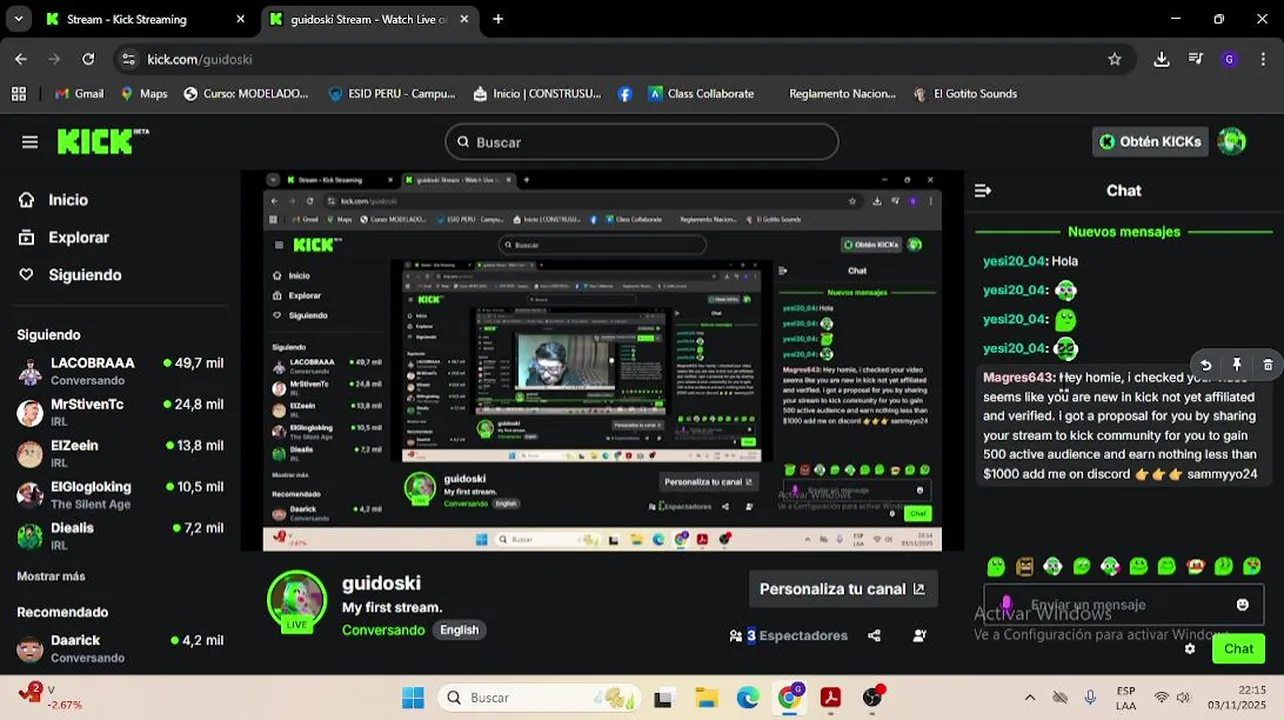Click the Obtén KICKs button
This screenshot has width=1284, height=720.
[1150, 142]
